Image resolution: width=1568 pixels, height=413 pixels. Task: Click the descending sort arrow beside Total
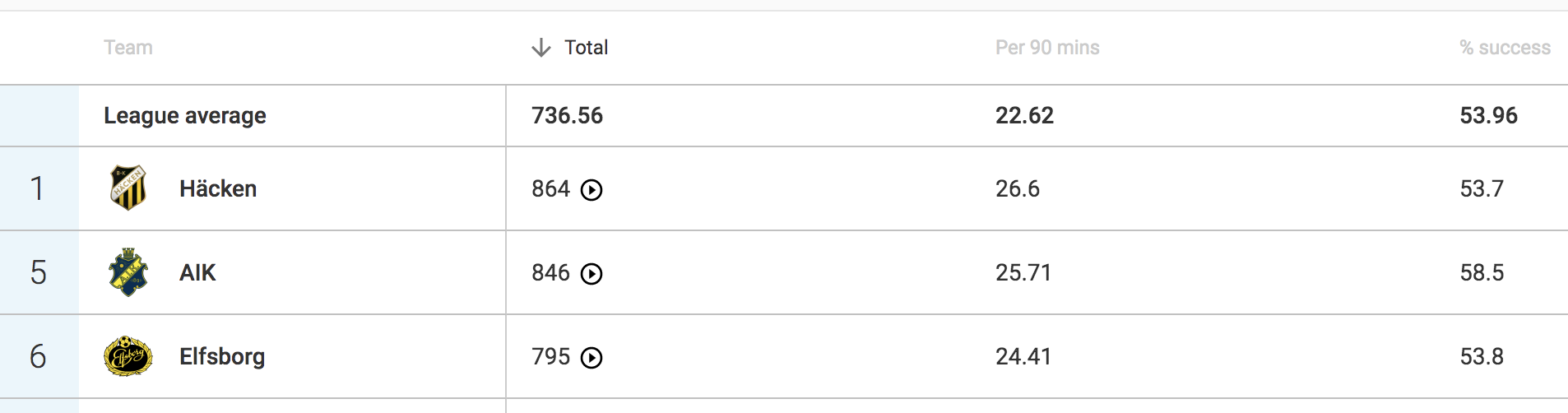pyautogui.click(x=540, y=48)
